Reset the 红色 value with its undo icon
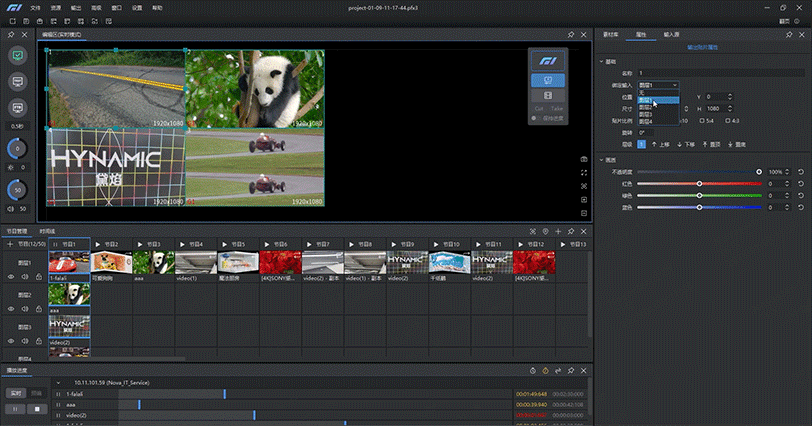812x426 pixels. coord(800,184)
